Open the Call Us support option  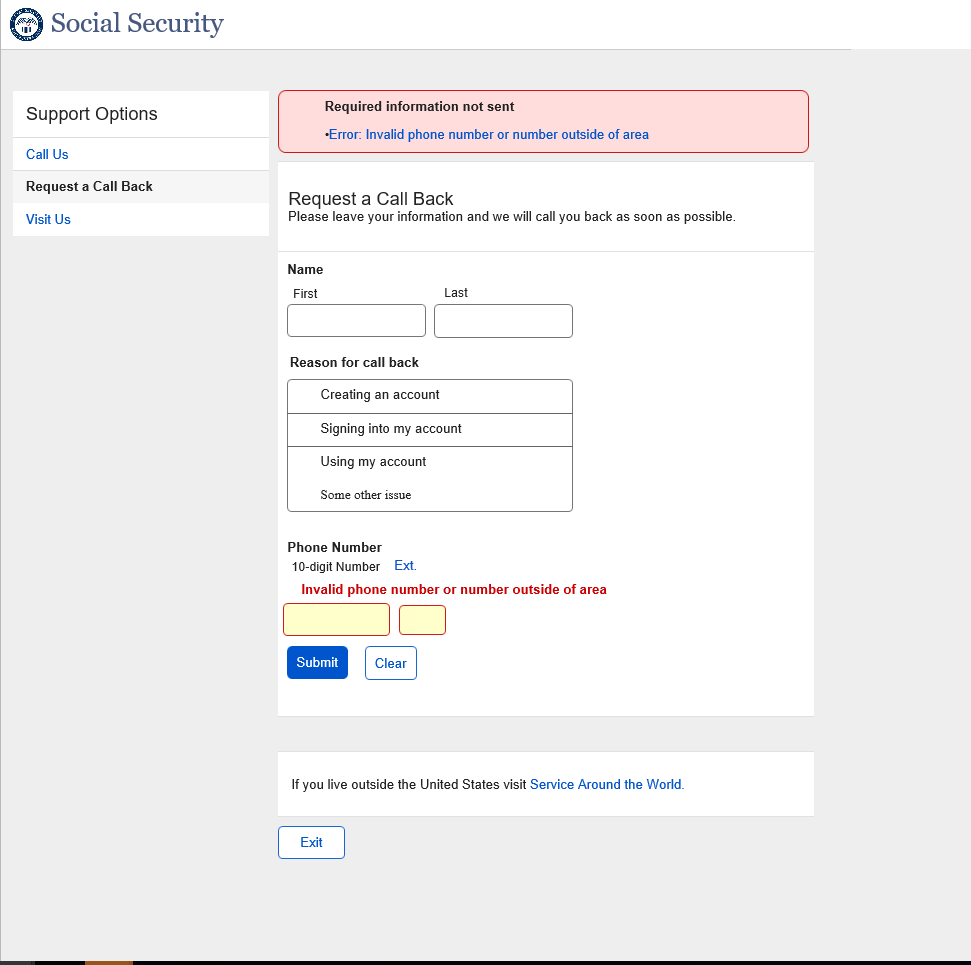[x=47, y=155]
